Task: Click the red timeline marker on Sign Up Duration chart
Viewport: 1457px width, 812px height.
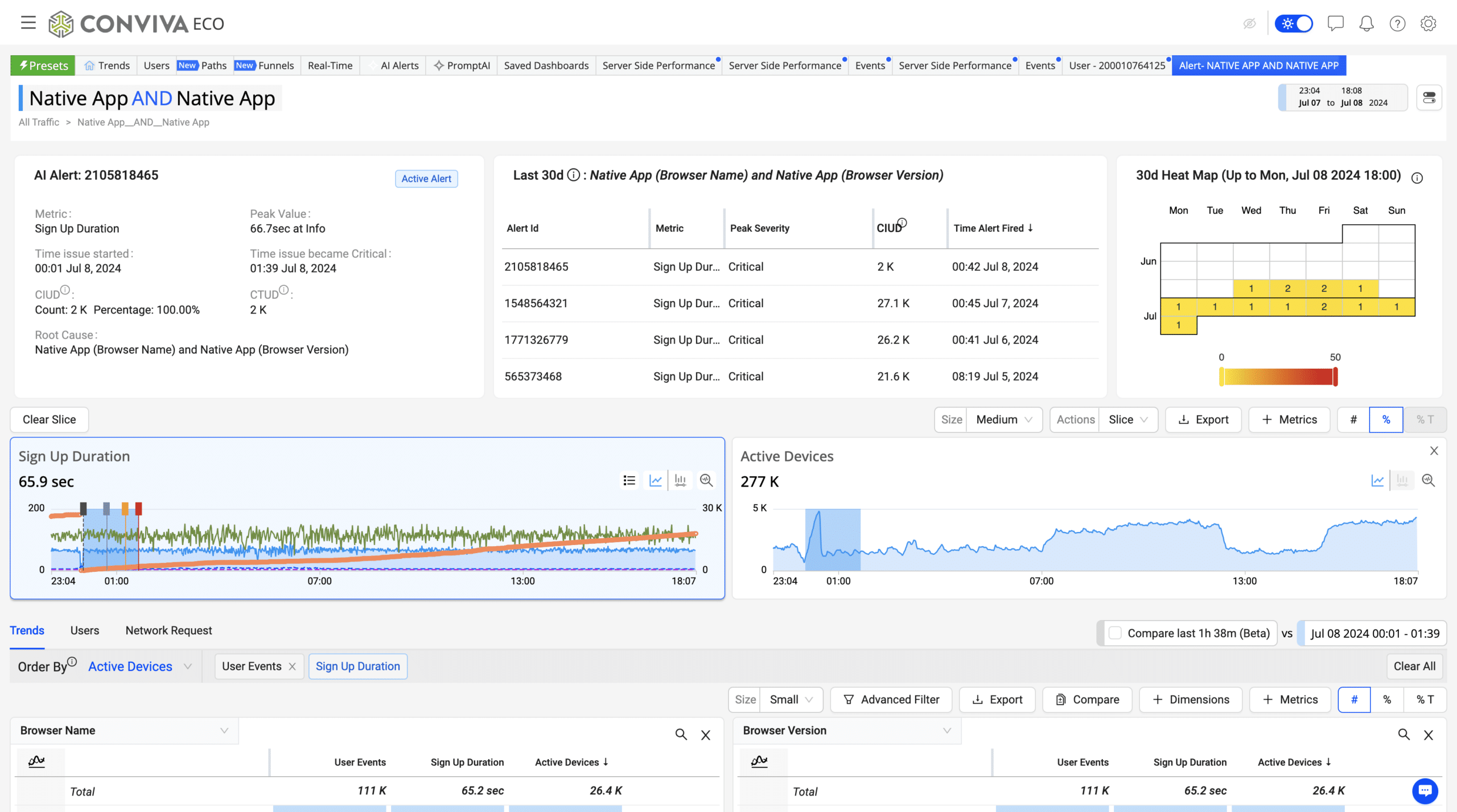Action: pyautogui.click(x=138, y=509)
